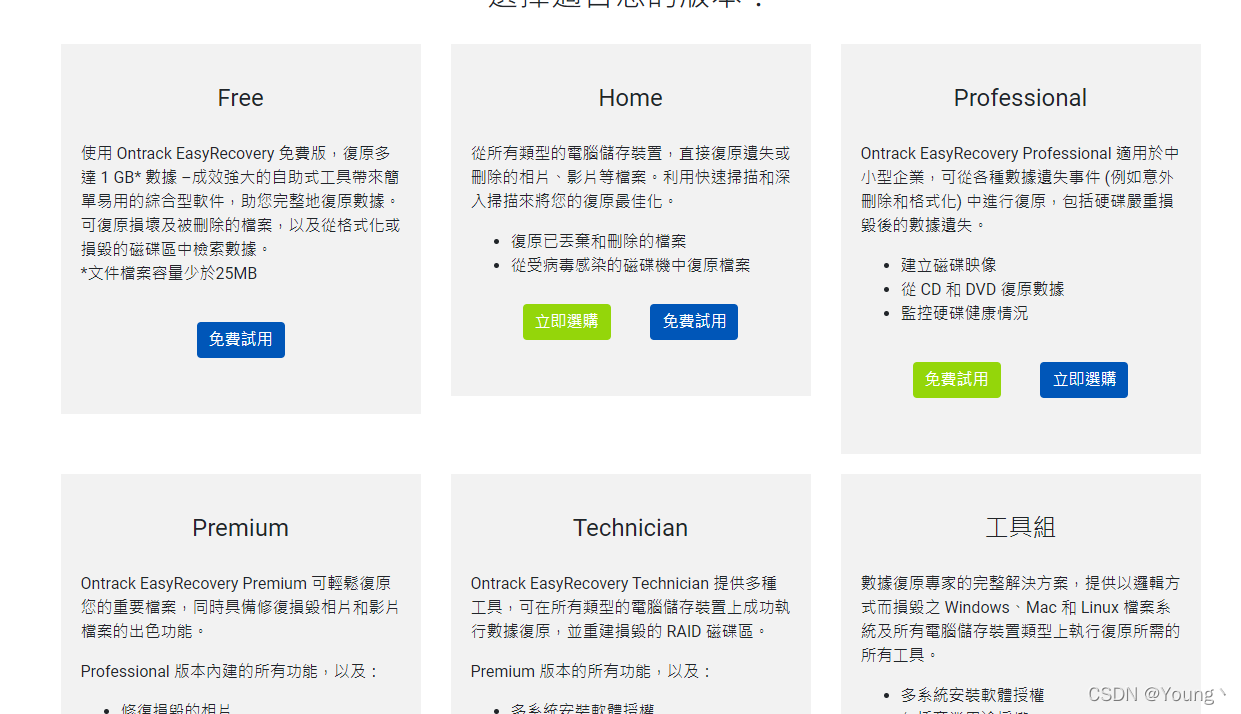Select the 工具組 card heading
The width and height of the screenshot is (1241, 714).
point(1020,528)
